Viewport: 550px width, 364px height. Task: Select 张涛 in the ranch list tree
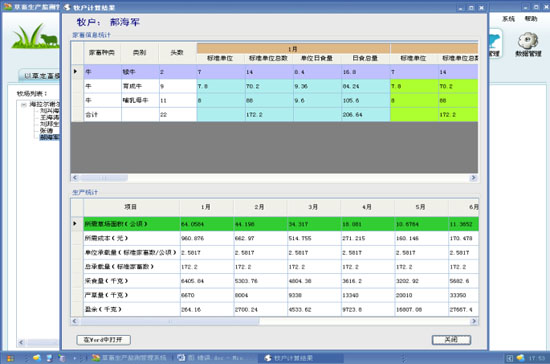tap(46, 130)
